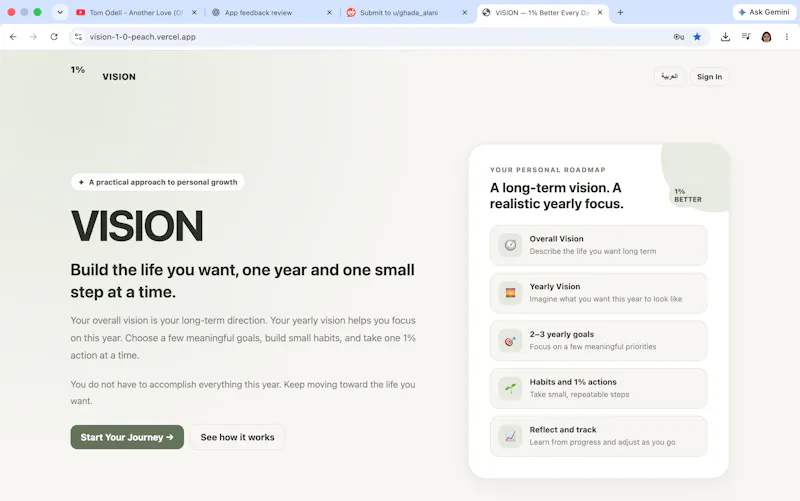The image size is (800, 501).
Task: Click the Gemini sparkle icon
Action: click(x=742, y=12)
